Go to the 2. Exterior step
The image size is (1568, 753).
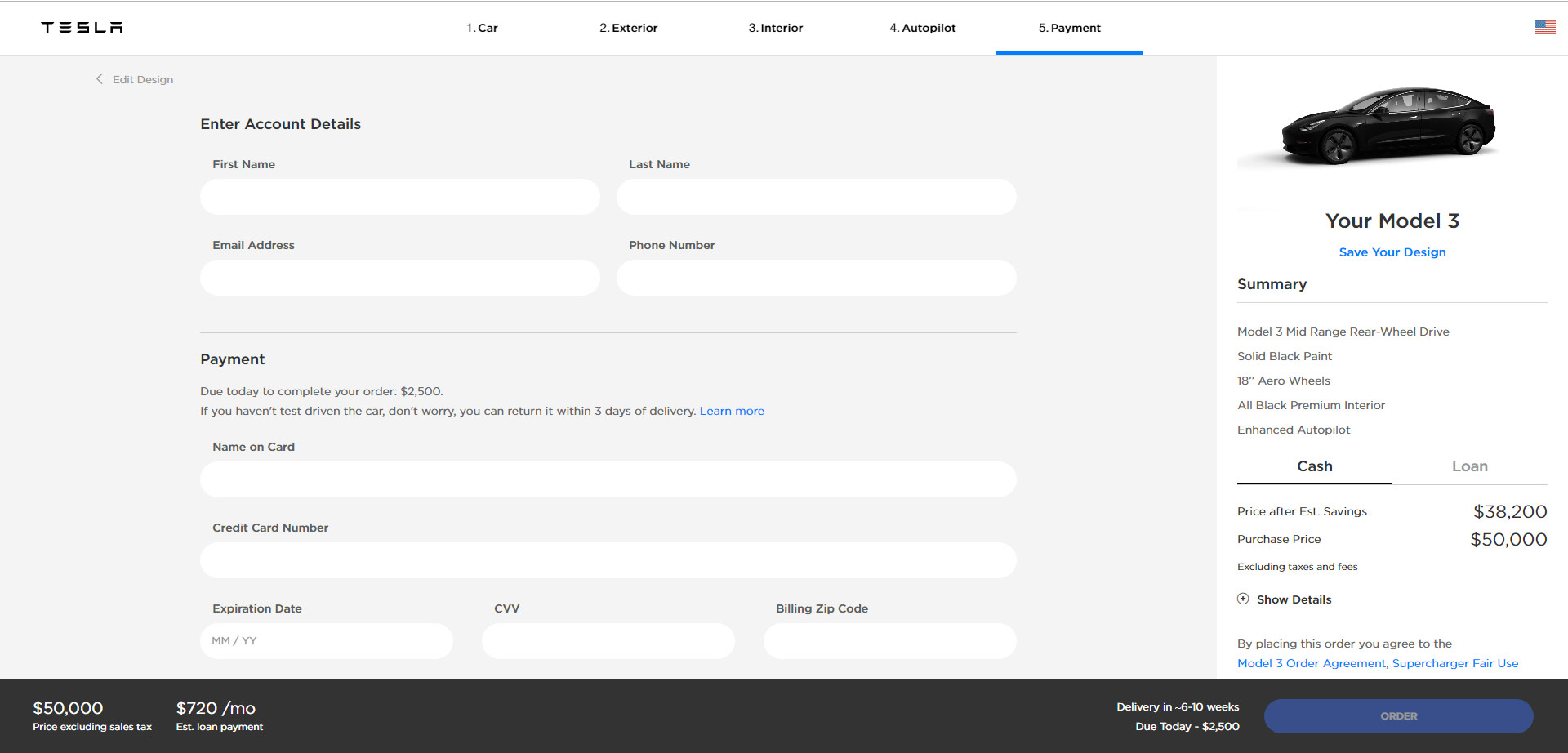point(628,28)
